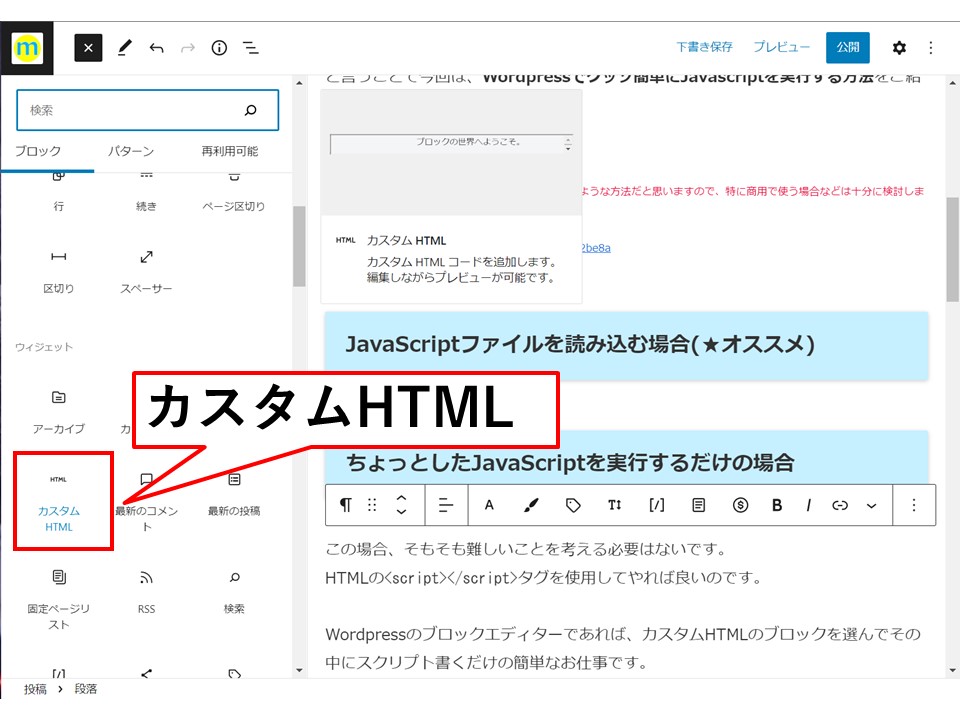The width and height of the screenshot is (960, 720).
Task: Click inserter panel scroll down arrow
Action: 299,670
